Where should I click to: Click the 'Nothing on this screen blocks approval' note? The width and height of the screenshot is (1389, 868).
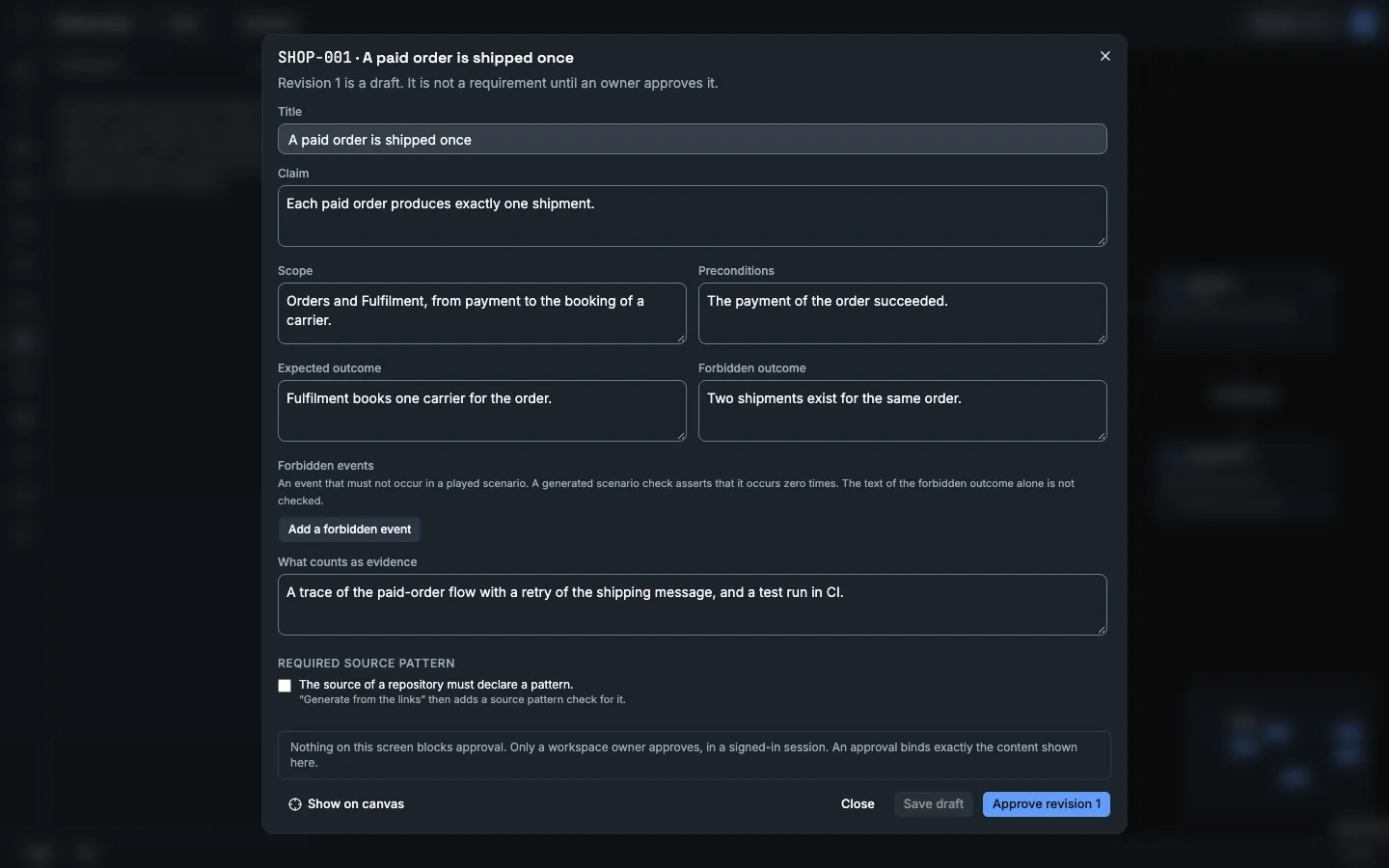(x=694, y=755)
